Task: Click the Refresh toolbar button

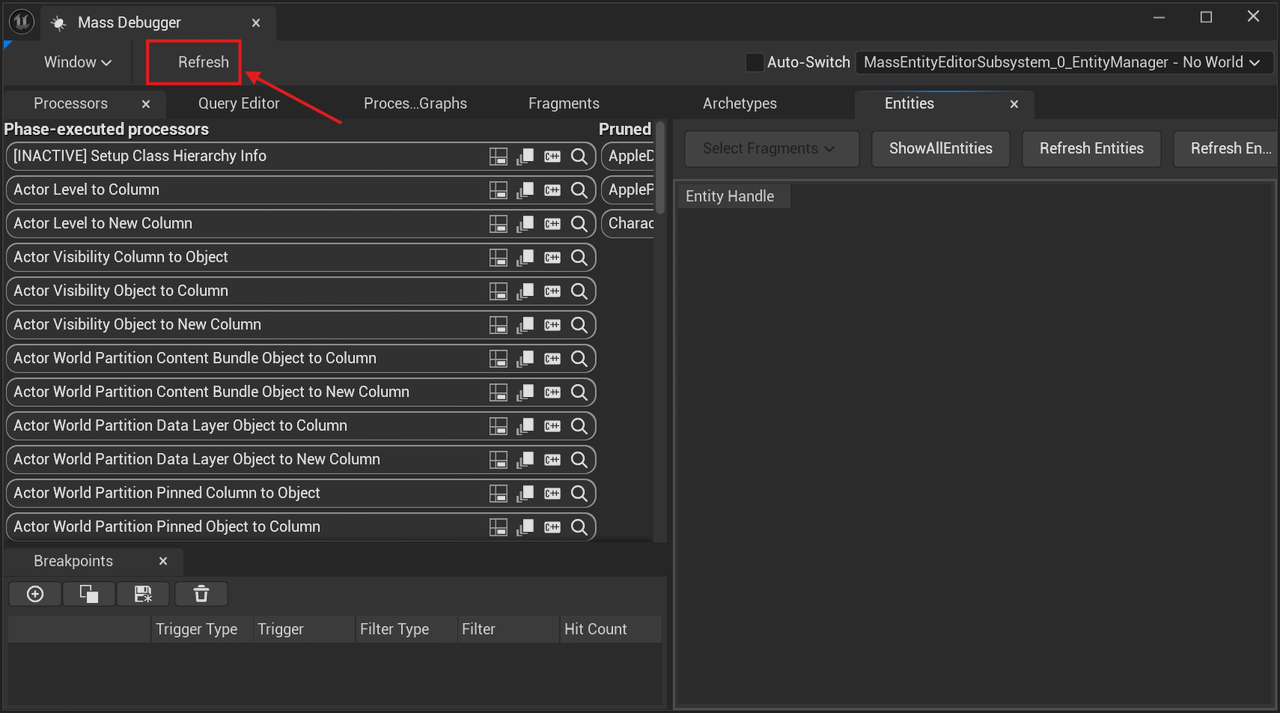Action: (204, 62)
